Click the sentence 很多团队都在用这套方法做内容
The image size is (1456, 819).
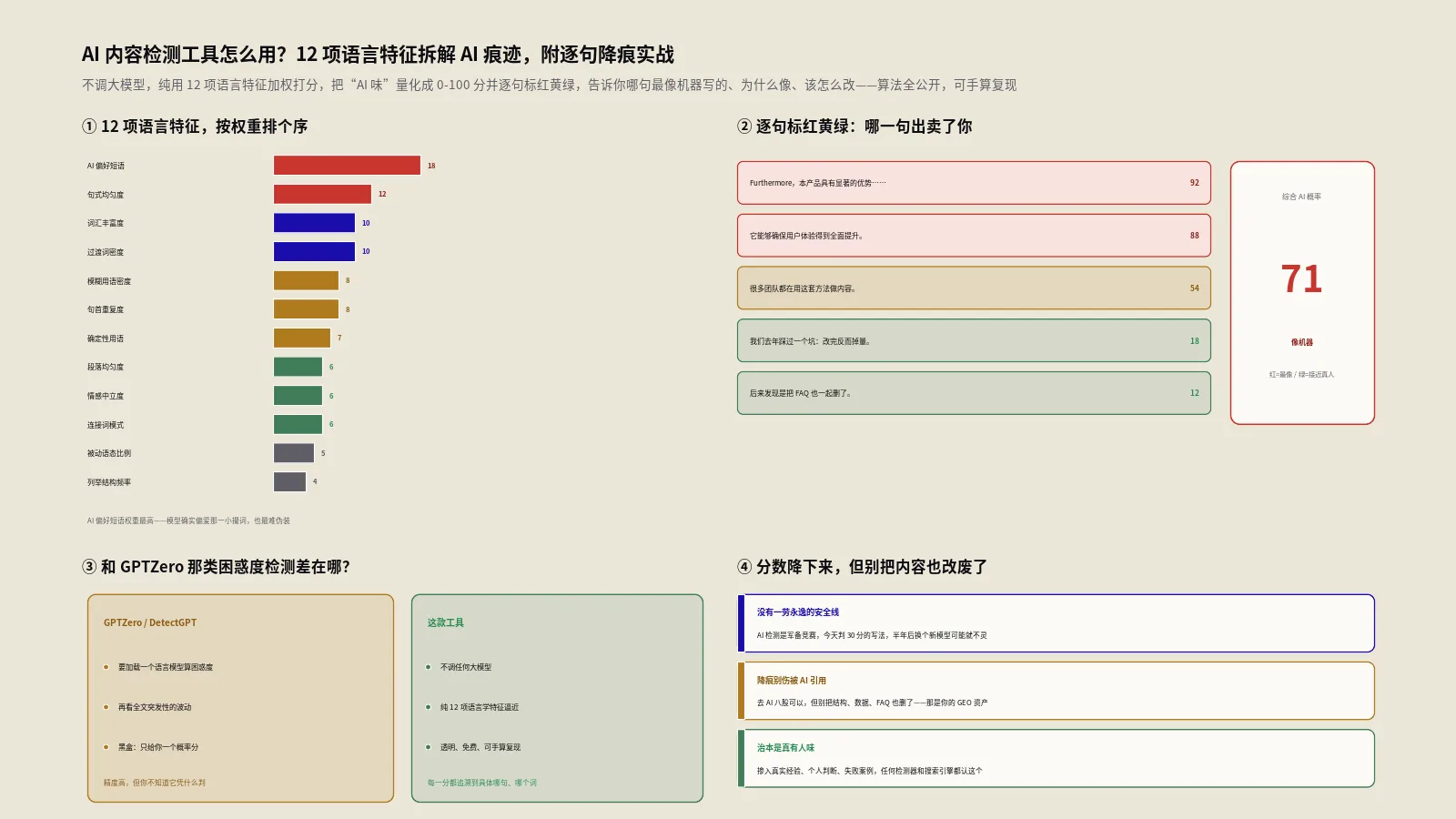803,288
